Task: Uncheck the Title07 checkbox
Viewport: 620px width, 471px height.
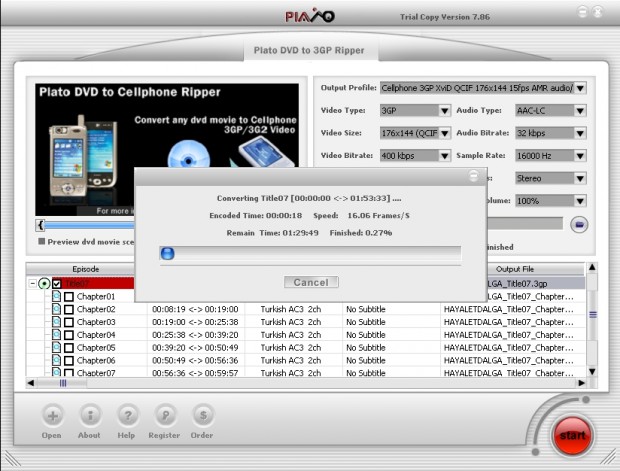Action: pos(57,284)
